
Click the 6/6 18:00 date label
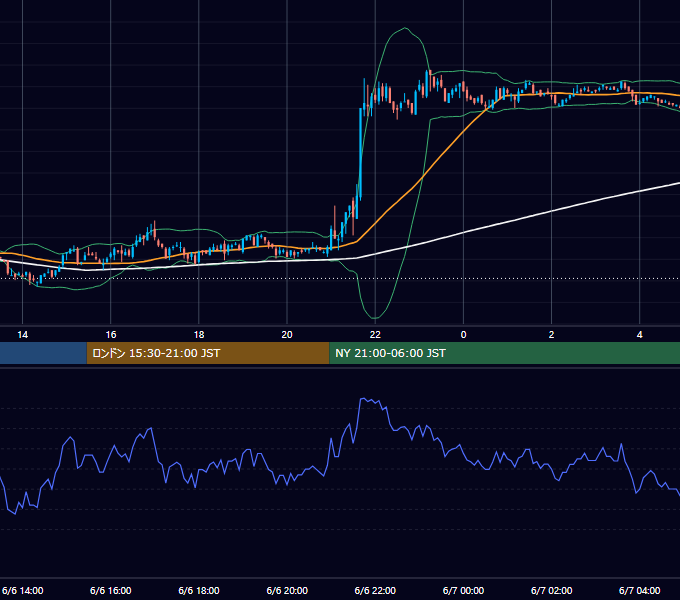(199, 590)
